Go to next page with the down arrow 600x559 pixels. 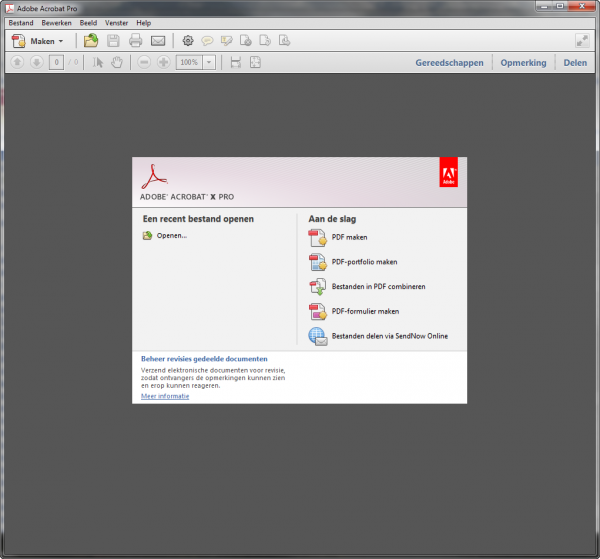(x=37, y=62)
